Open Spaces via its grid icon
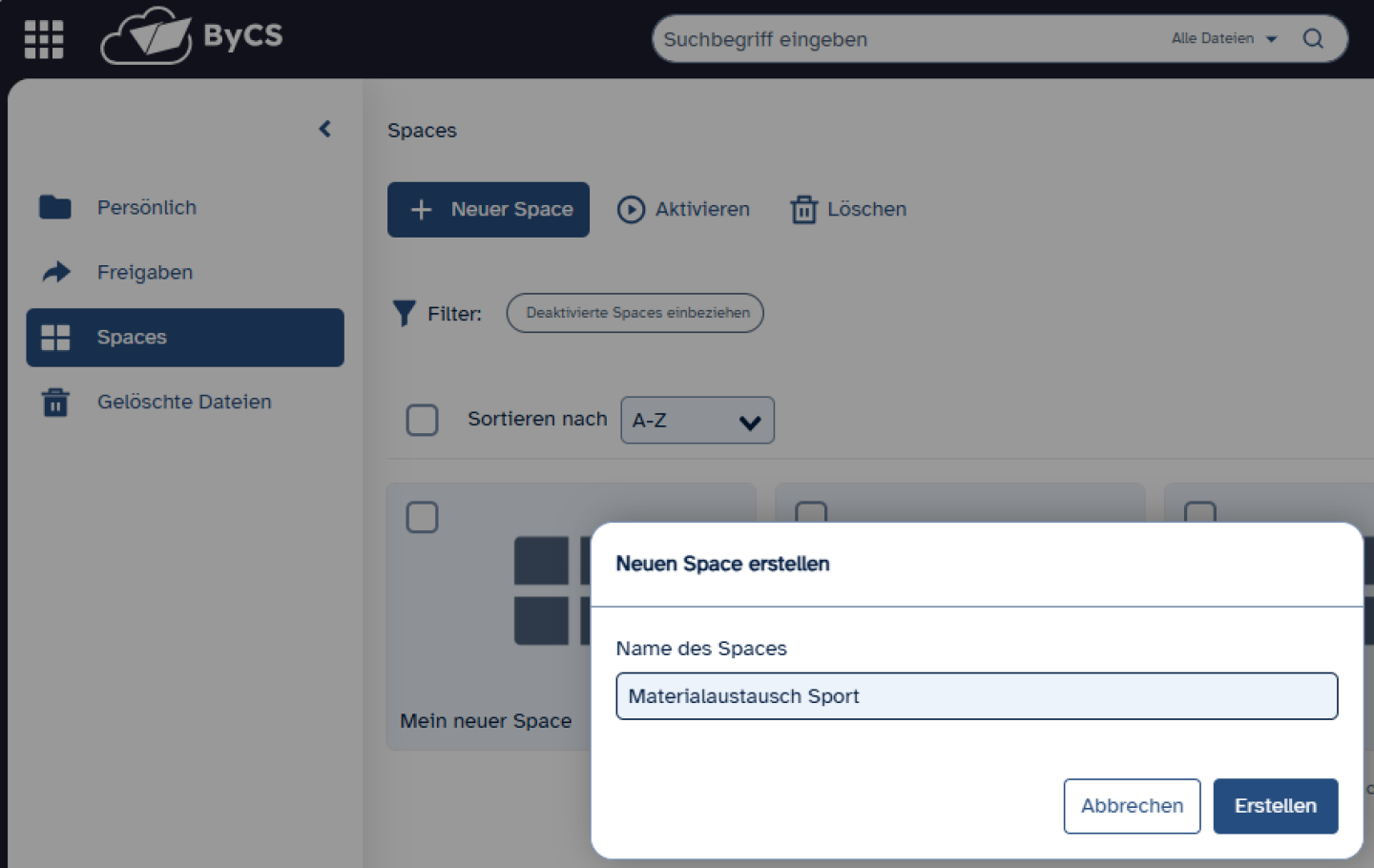 55,337
